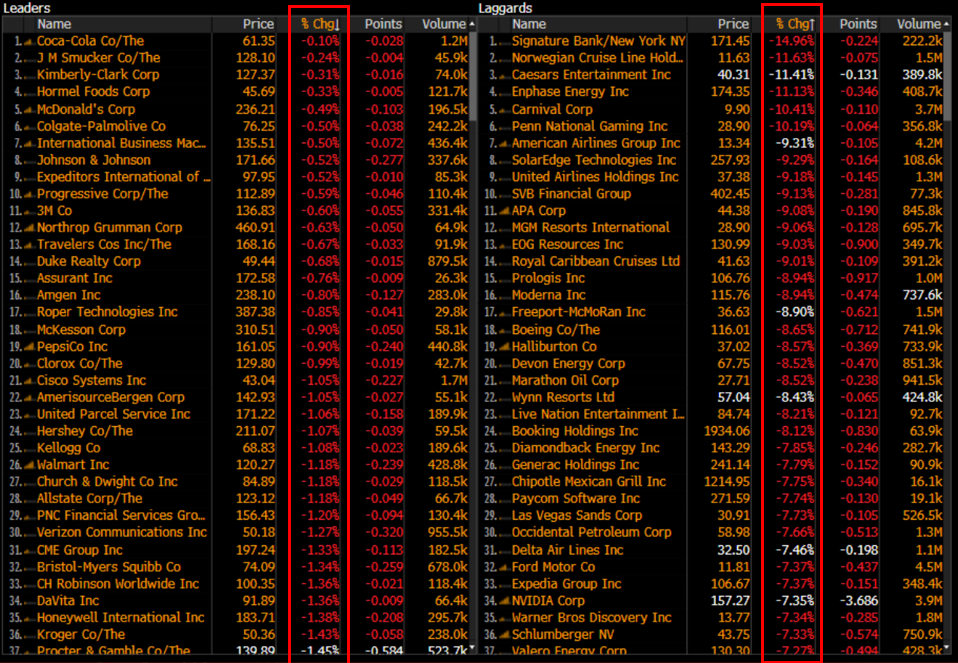Screen dimensions: 958x663
Task: Click the bar icon beside Schlumberger NV
Action: (x=505, y=635)
